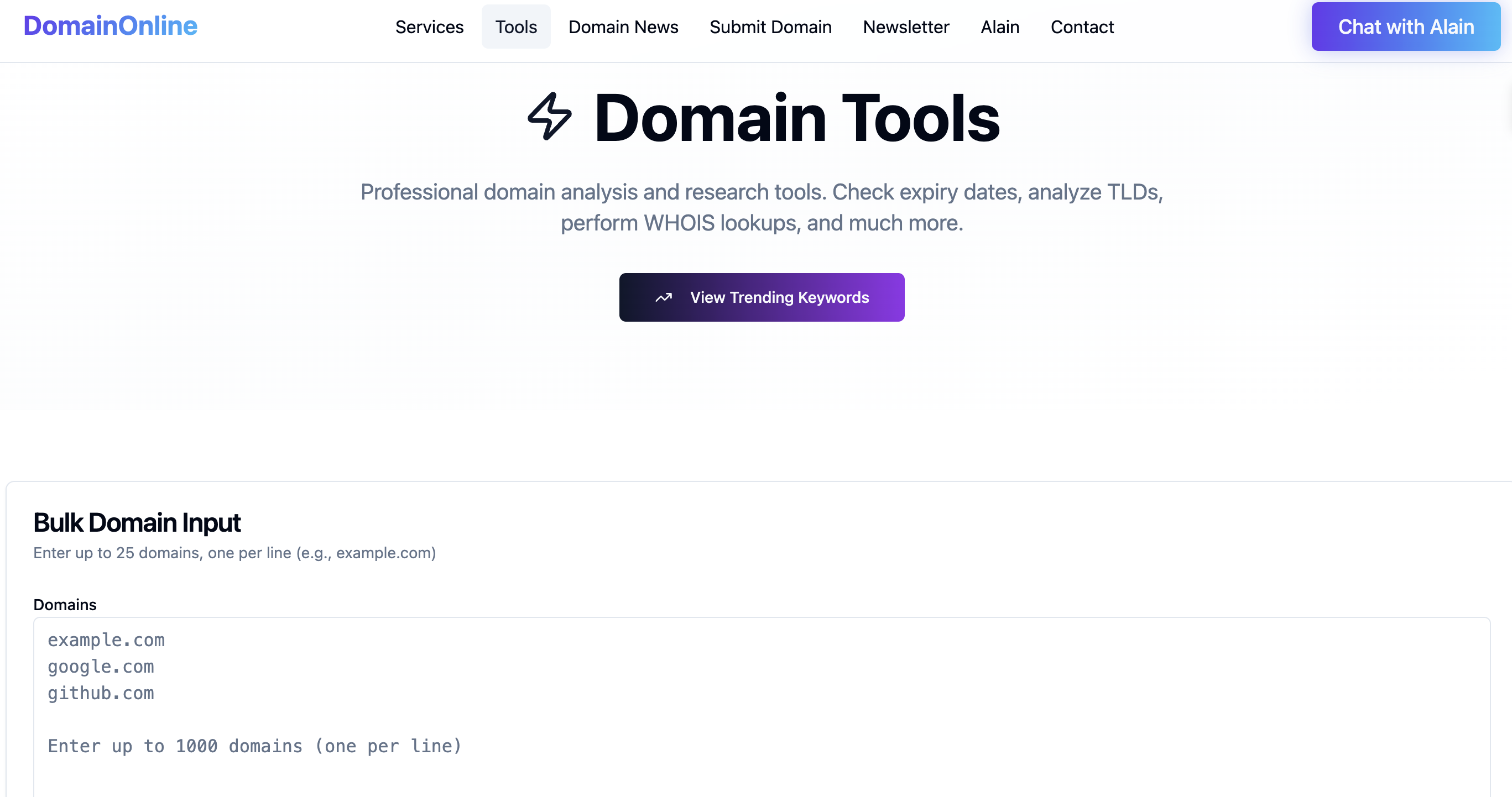
Task: Open the Contact page
Action: pyautogui.click(x=1082, y=27)
